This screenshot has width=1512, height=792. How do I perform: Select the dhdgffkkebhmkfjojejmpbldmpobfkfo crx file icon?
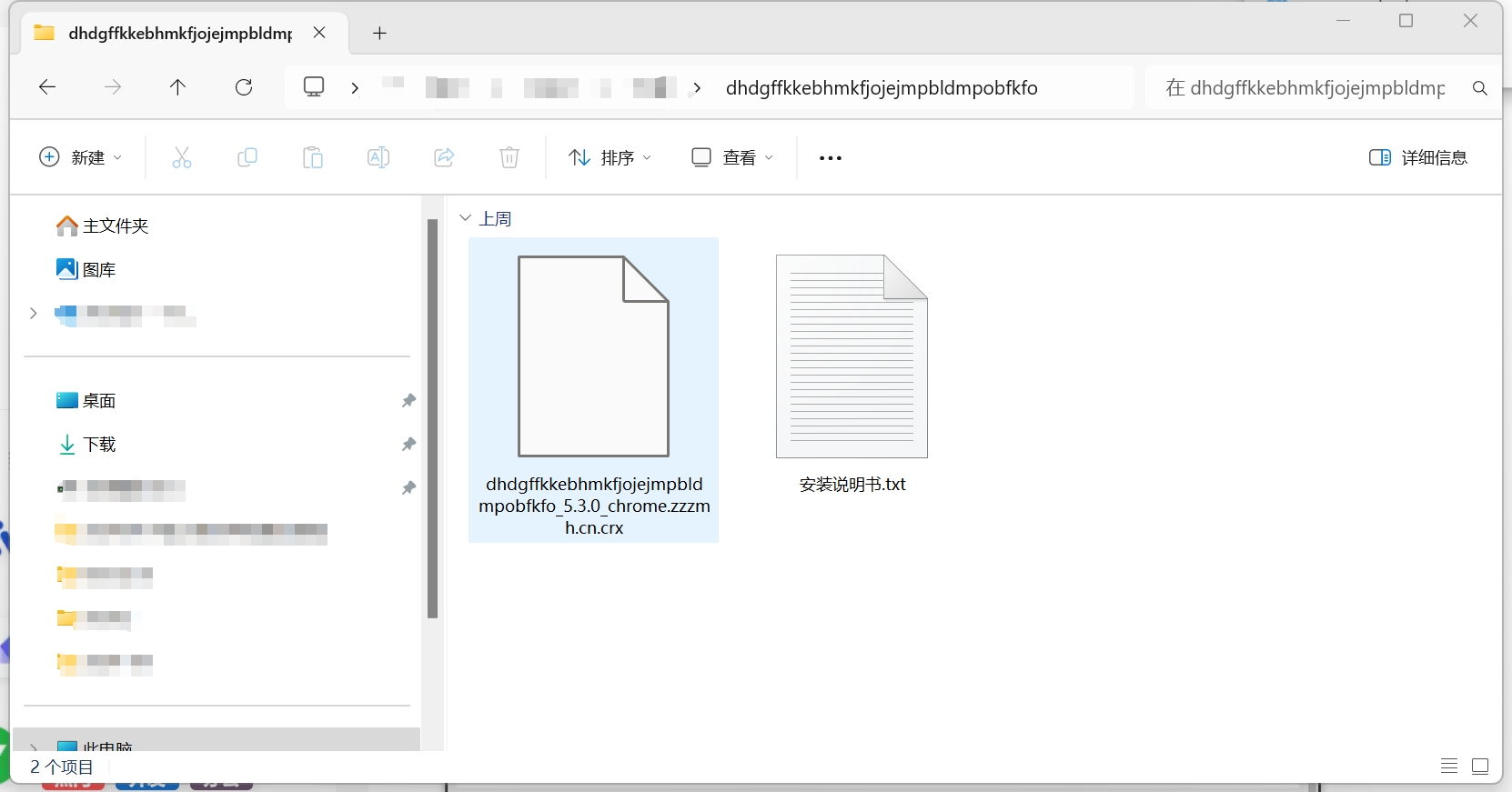click(x=593, y=356)
